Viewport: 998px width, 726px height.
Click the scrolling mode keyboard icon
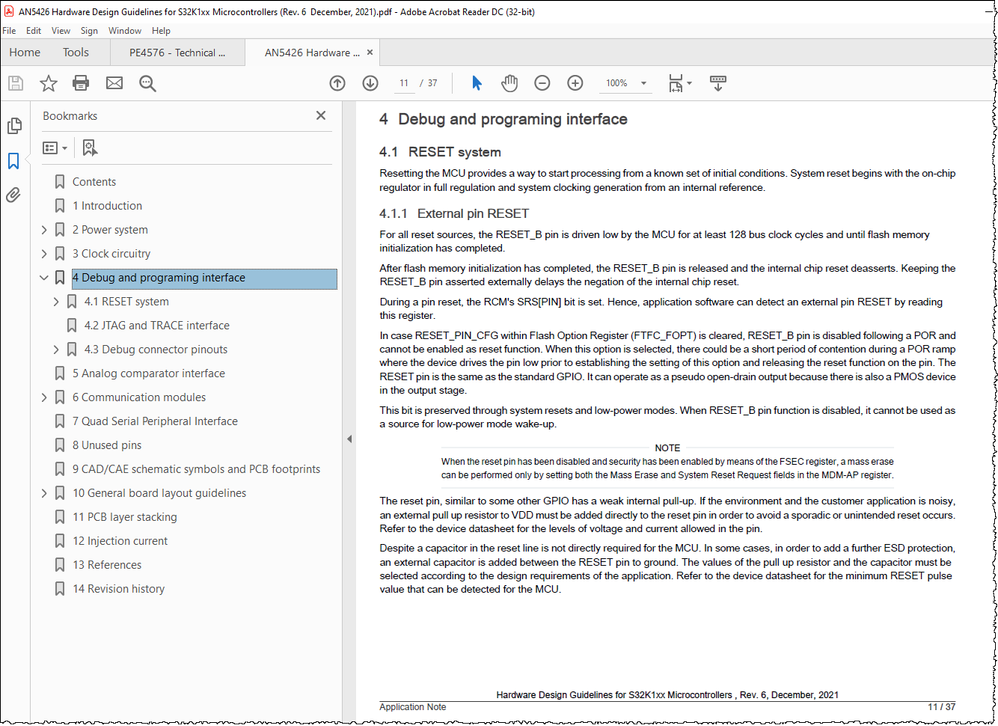[718, 83]
